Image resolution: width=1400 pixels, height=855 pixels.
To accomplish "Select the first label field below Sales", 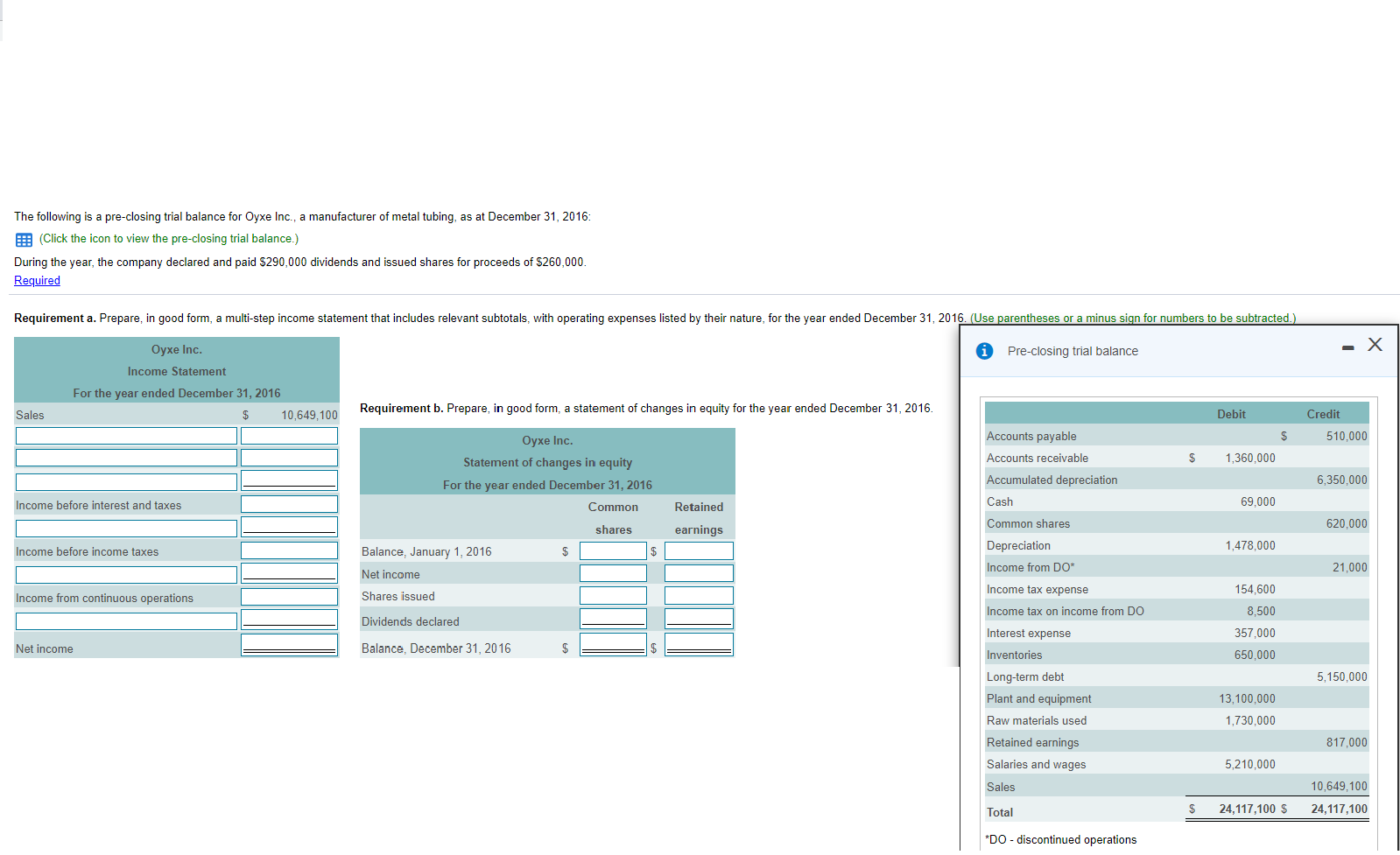I will point(126,436).
